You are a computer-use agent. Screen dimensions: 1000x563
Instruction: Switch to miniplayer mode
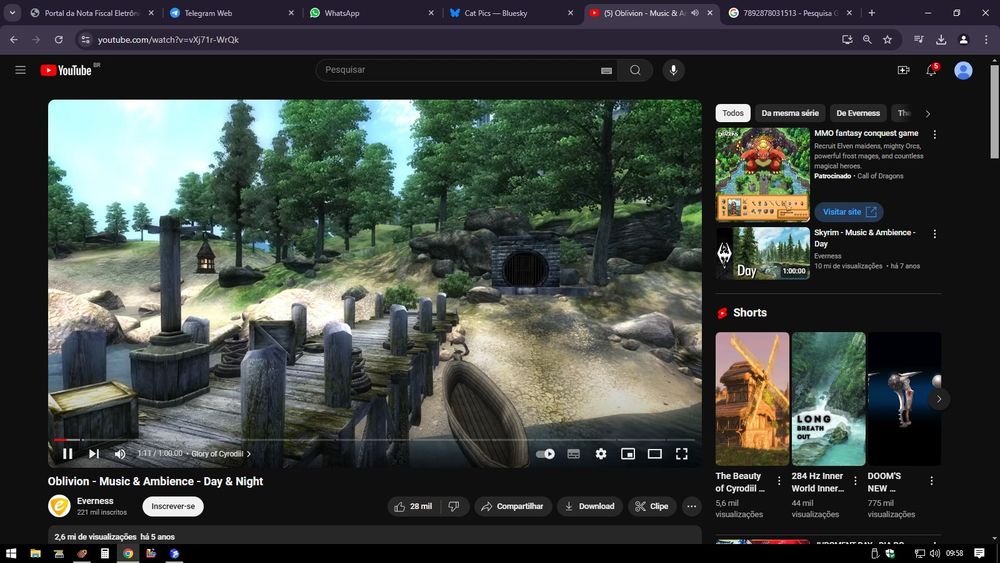(628, 454)
